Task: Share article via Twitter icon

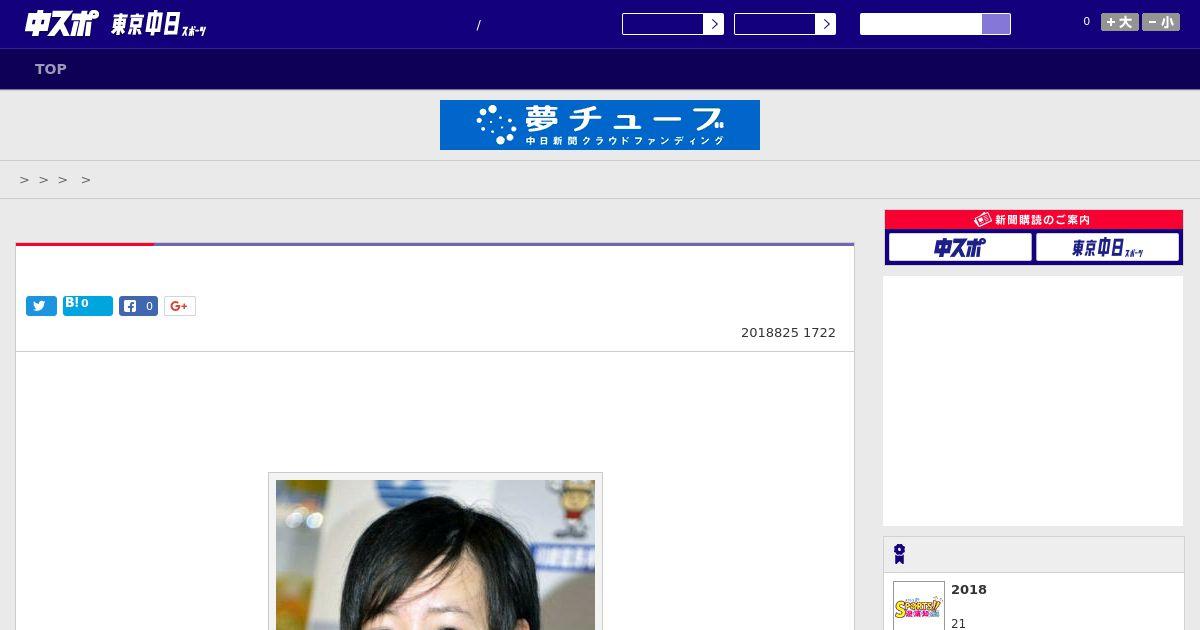Action: pos(41,306)
